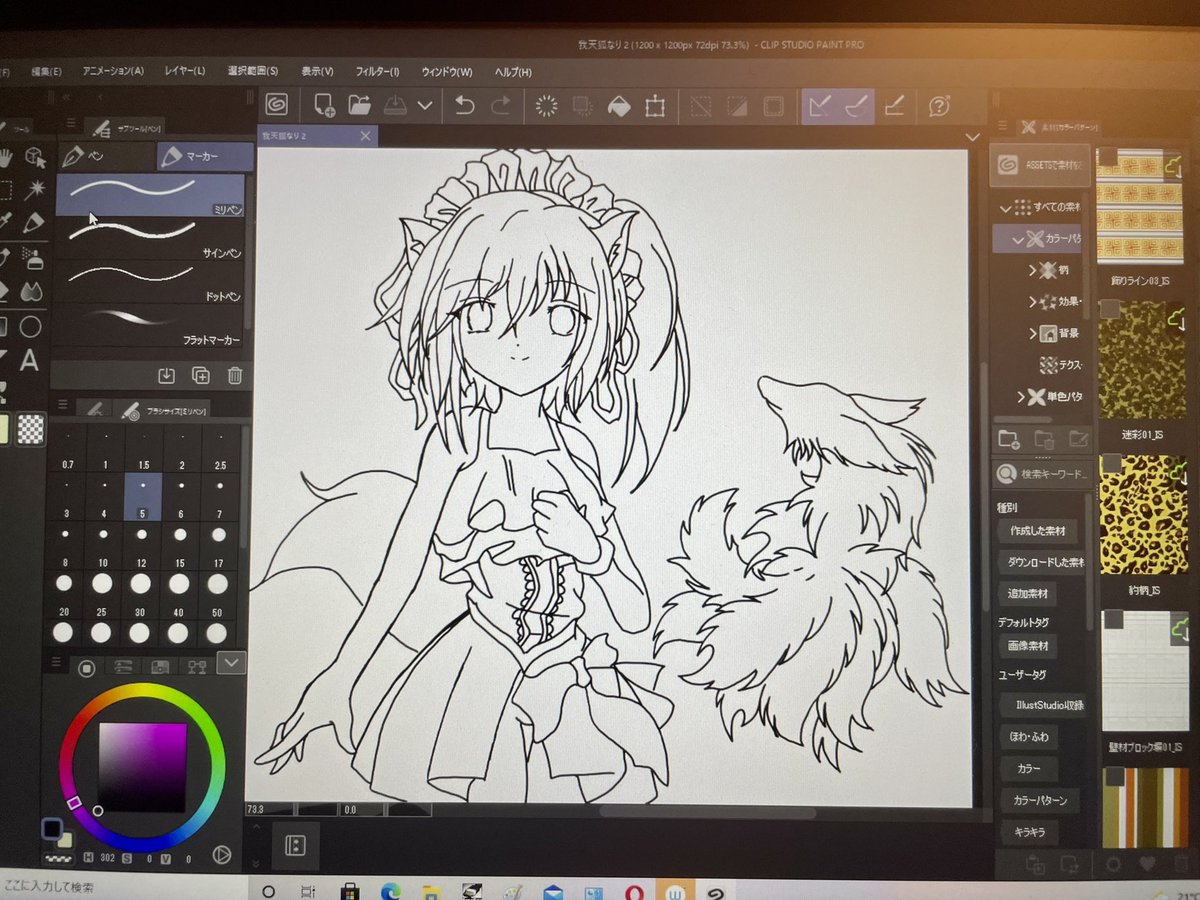Viewport: 1200px width, 900px height.
Task: Delete sub tool with trash icon
Action: pyautogui.click(x=234, y=376)
